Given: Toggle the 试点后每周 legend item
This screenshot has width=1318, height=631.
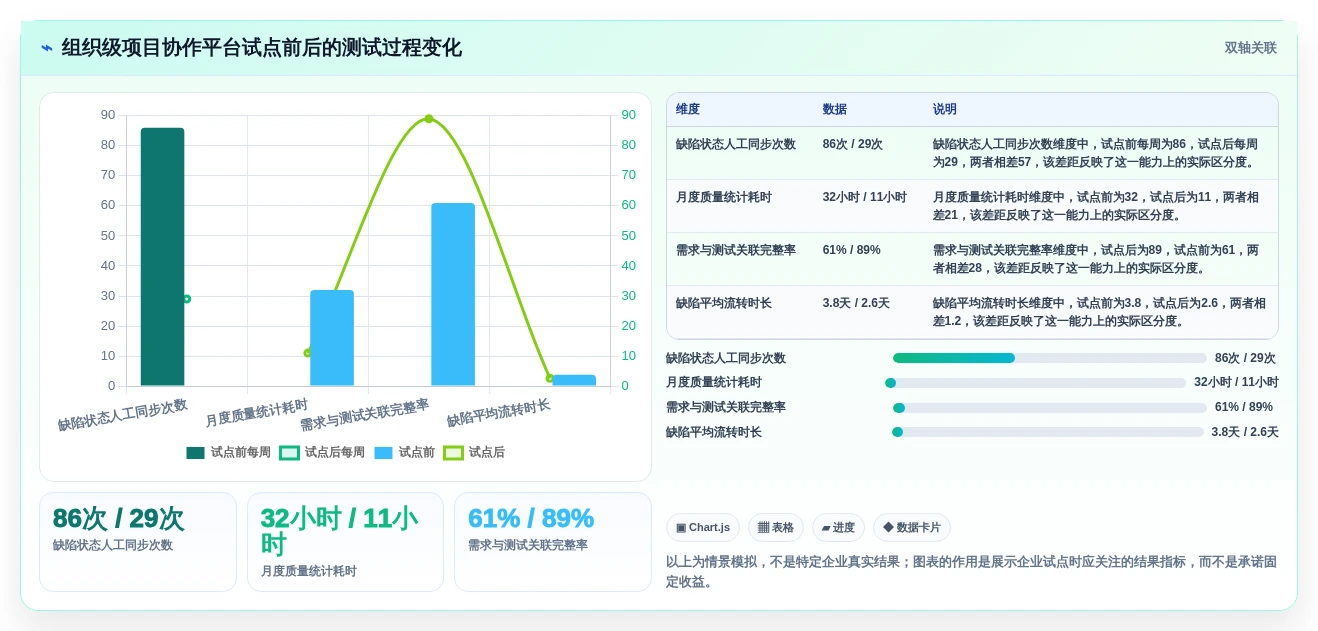Looking at the screenshot, I should click(322, 452).
